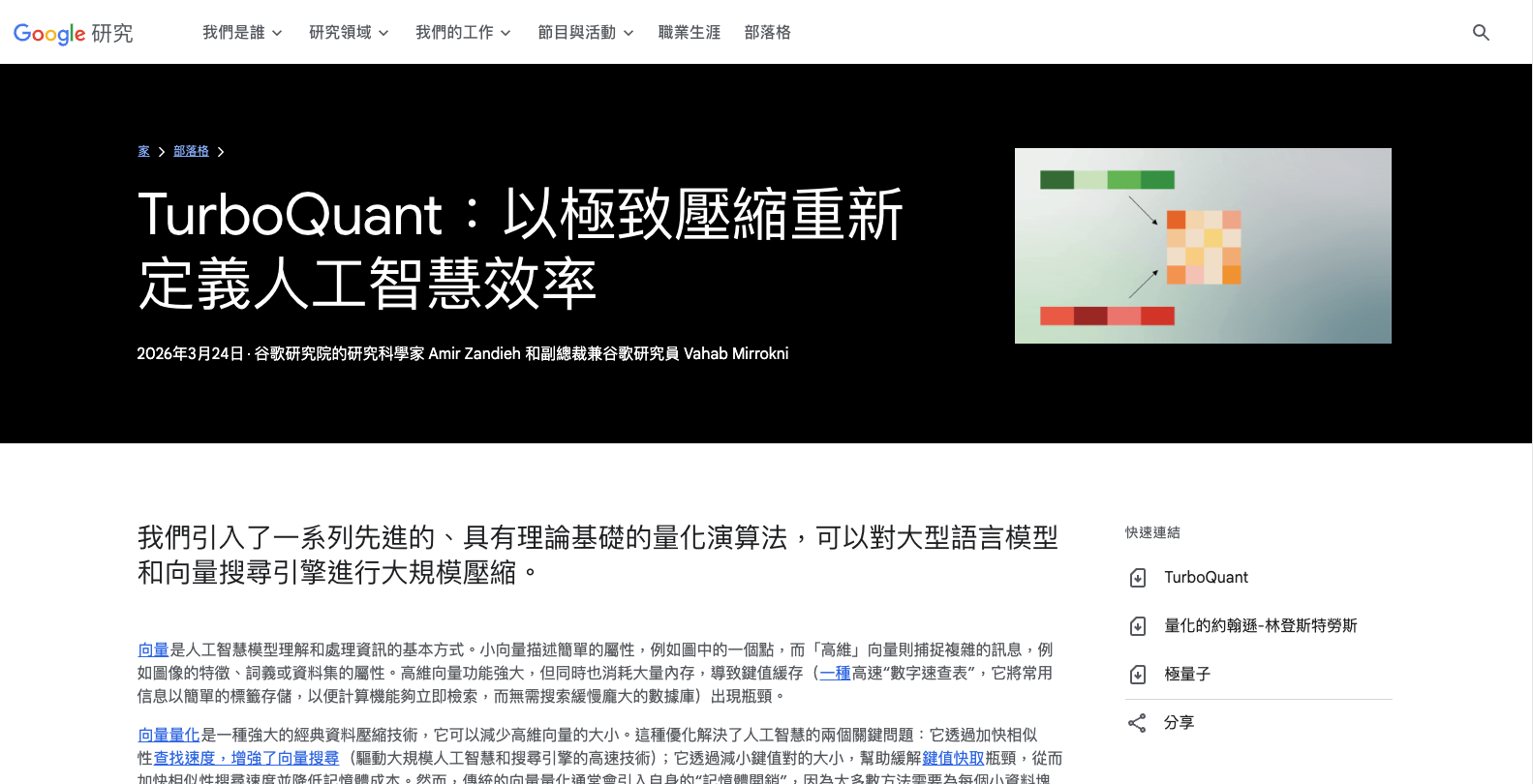Click the 家 breadcrumb link

(x=143, y=151)
